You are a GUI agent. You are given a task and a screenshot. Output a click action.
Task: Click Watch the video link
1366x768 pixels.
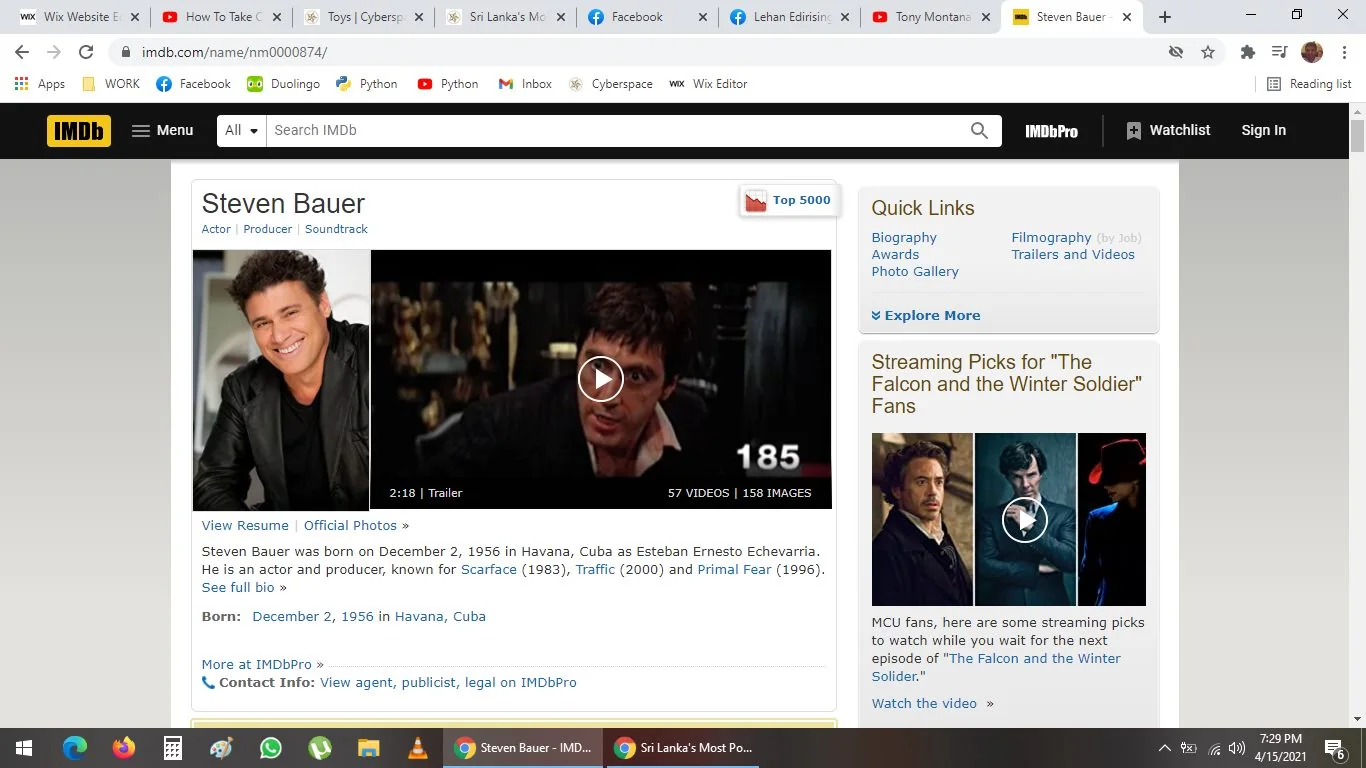coord(924,703)
